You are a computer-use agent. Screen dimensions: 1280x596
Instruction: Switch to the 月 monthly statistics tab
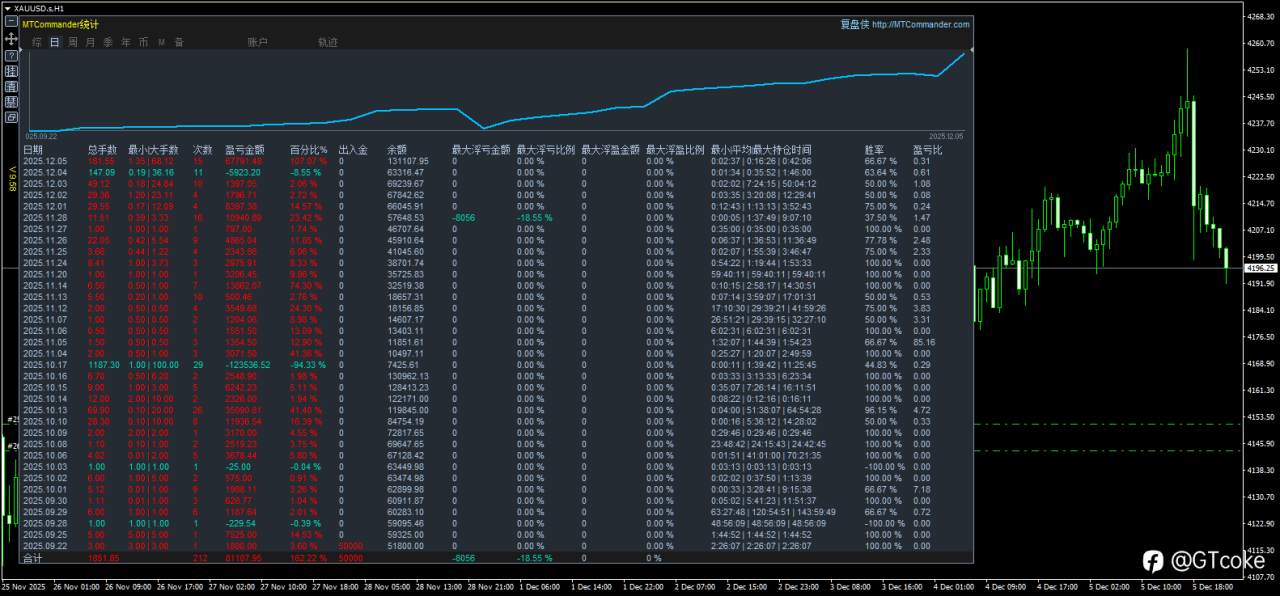click(x=90, y=42)
